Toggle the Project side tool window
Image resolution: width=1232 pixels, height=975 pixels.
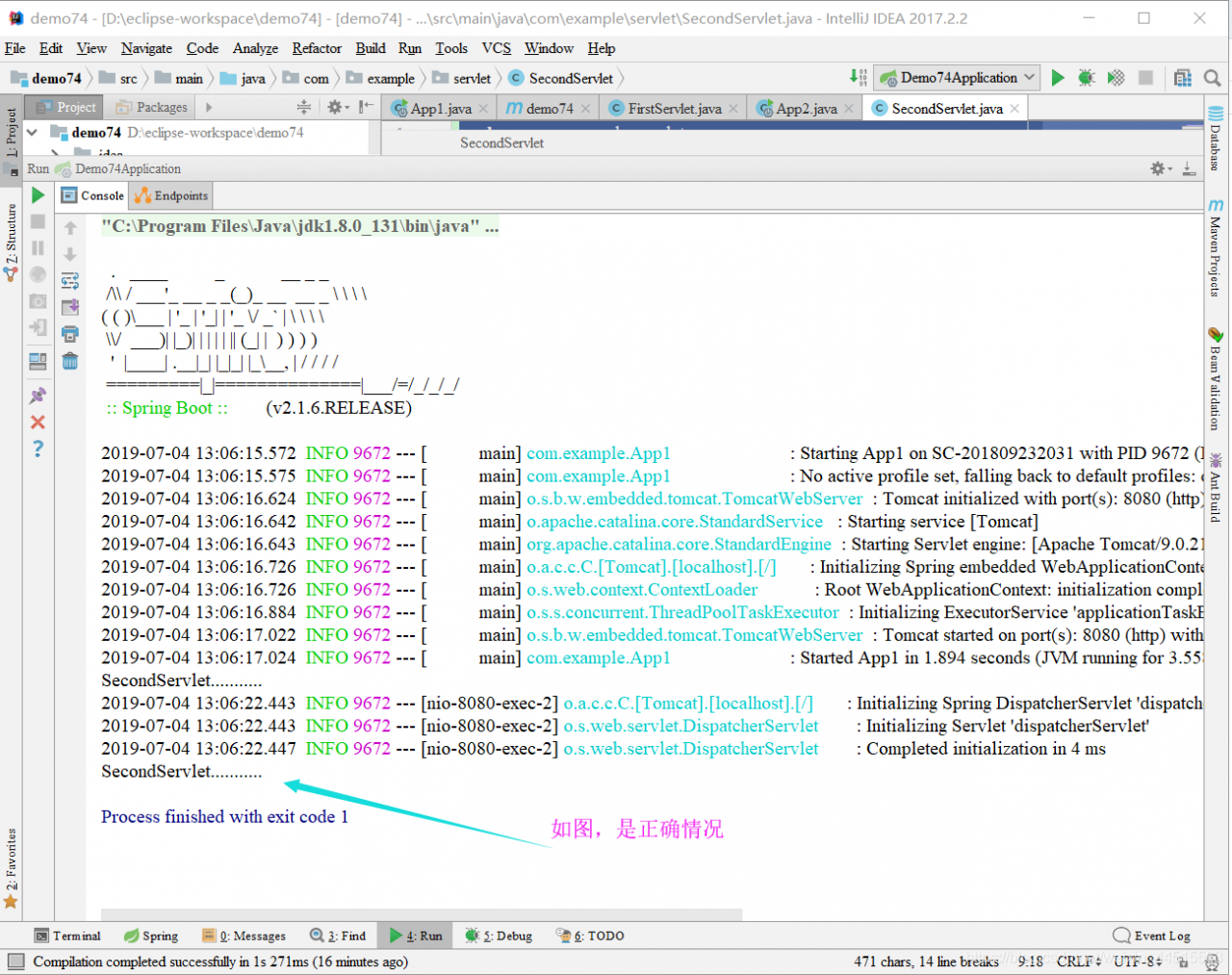point(12,140)
